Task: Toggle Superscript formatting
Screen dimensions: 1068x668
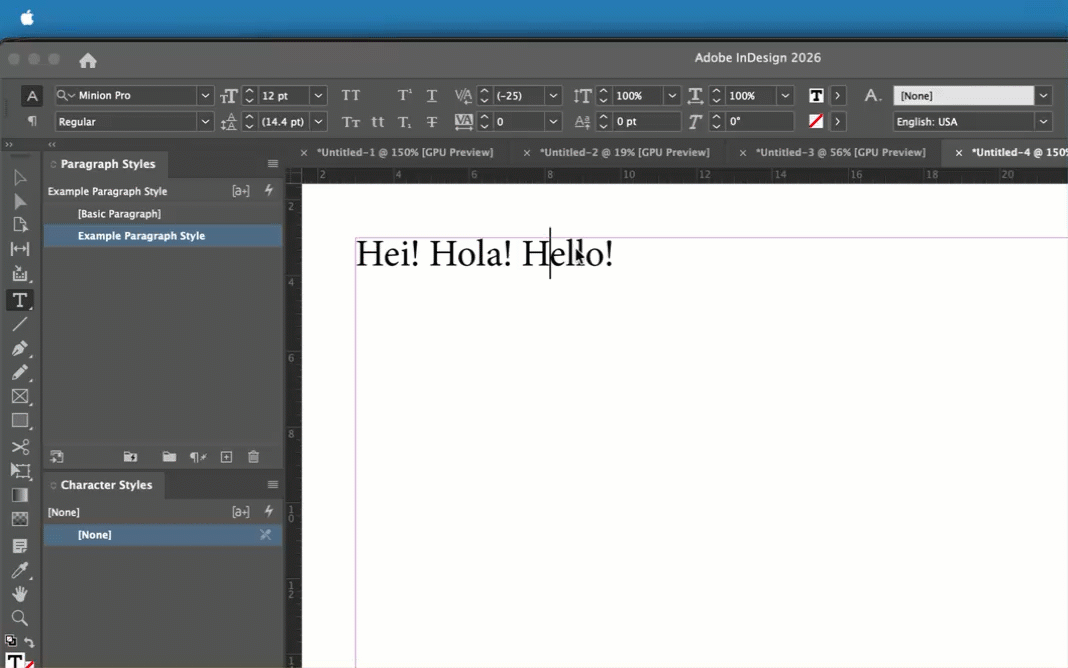Action: (x=405, y=95)
